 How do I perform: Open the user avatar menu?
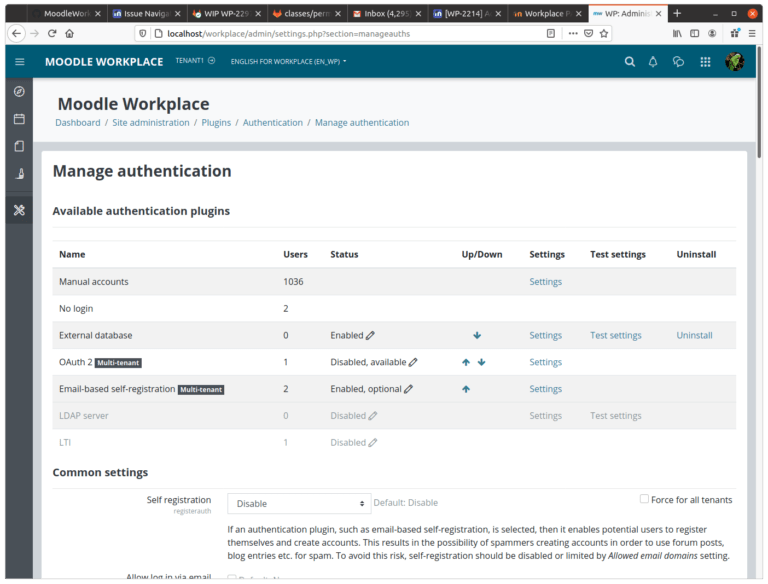click(x=735, y=62)
